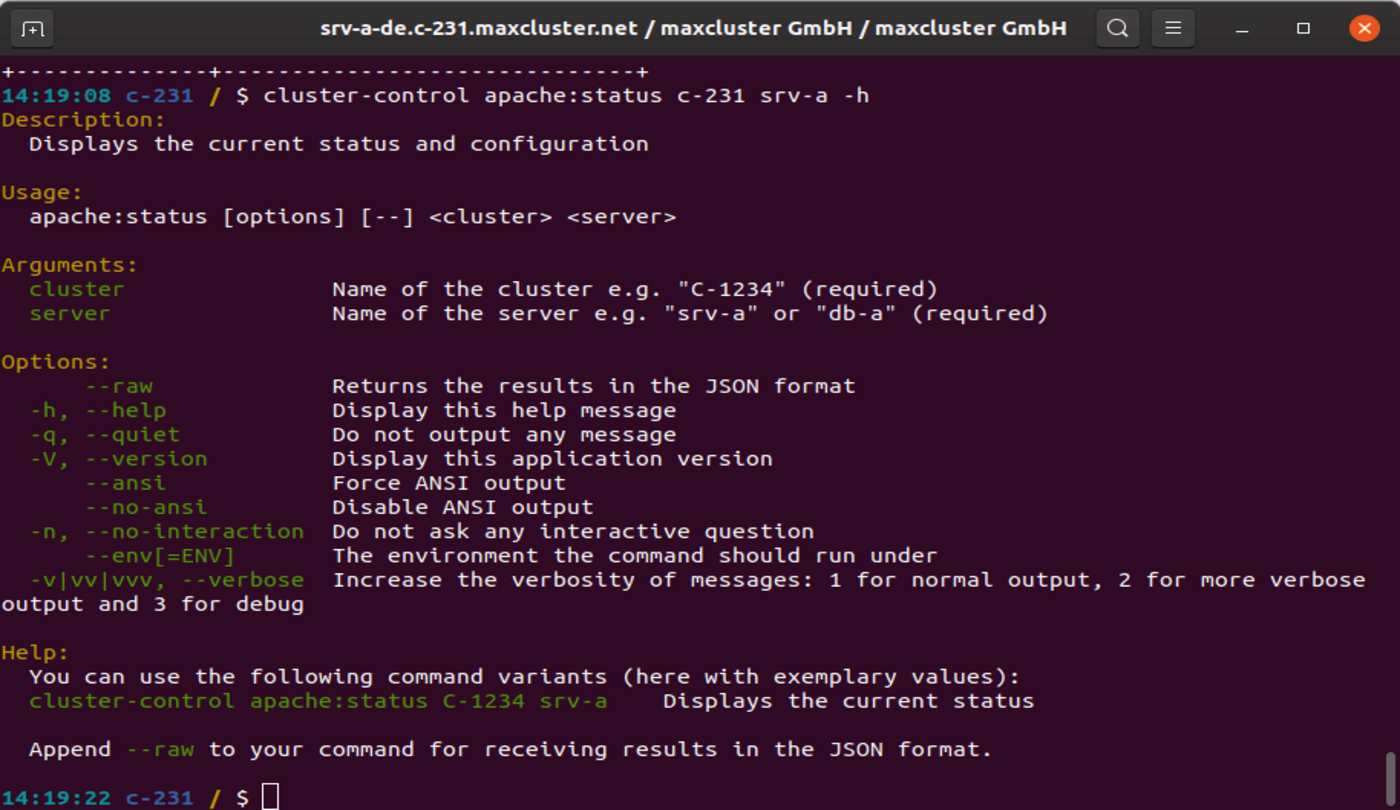Click the --raw option text
This screenshot has width=1400, height=810.
click(x=119, y=386)
